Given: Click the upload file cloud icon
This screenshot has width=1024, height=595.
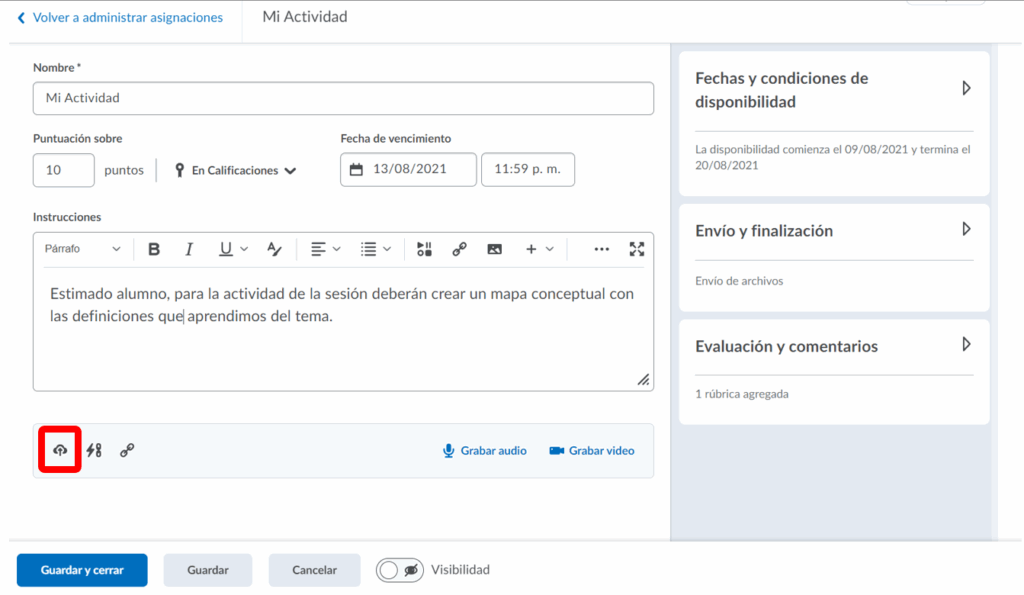Looking at the screenshot, I should 60,450.
